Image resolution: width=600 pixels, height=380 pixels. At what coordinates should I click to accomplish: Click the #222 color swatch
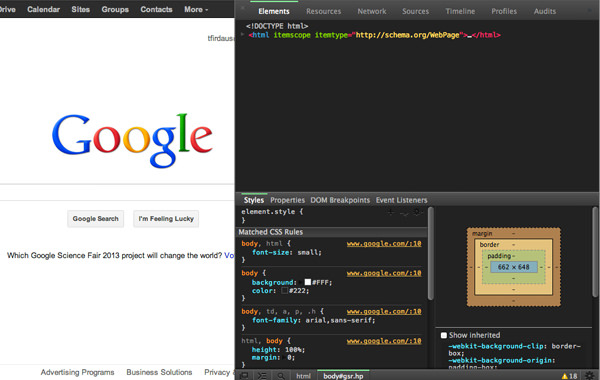pyautogui.click(x=284, y=291)
